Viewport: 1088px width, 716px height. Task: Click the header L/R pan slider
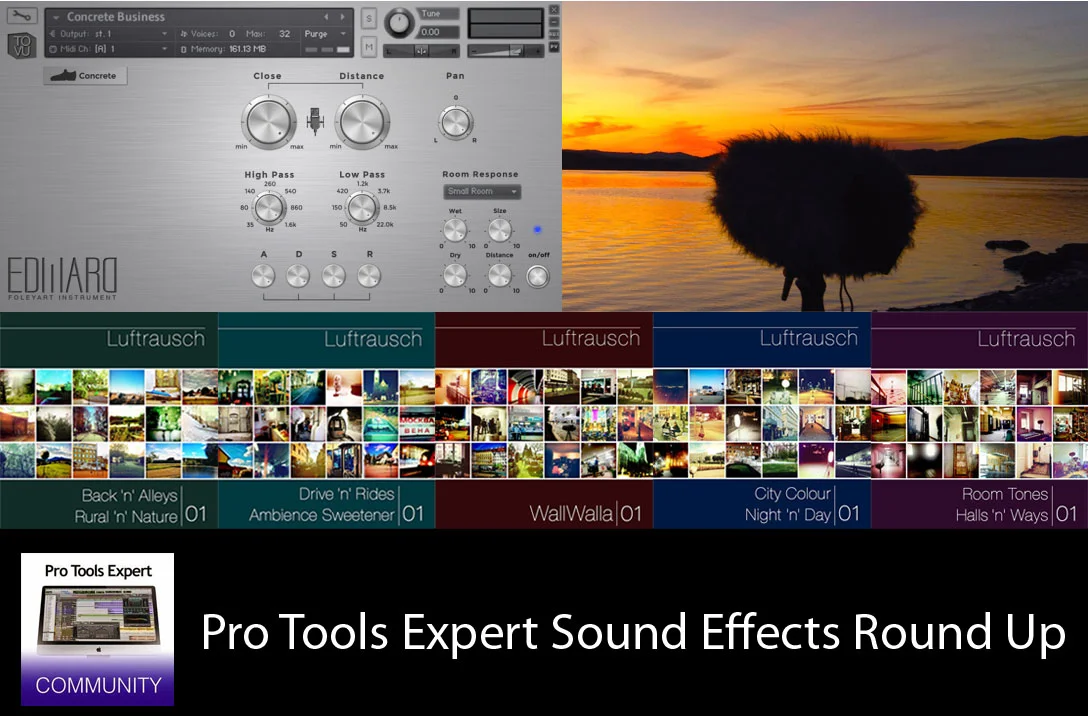click(x=422, y=51)
